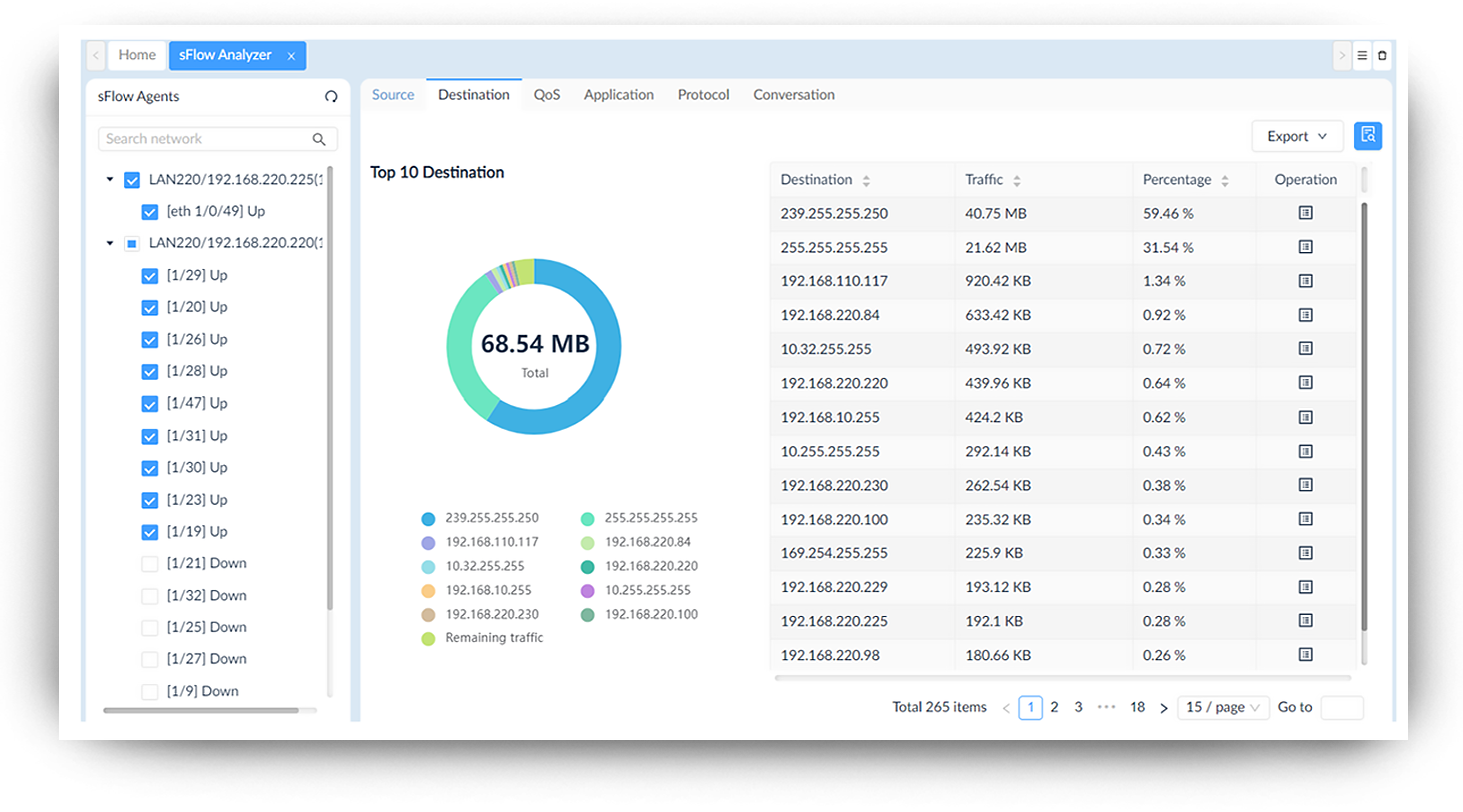
Task: Collapse the LAN220/192.168.220.225 tree node
Action: tap(110, 180)
